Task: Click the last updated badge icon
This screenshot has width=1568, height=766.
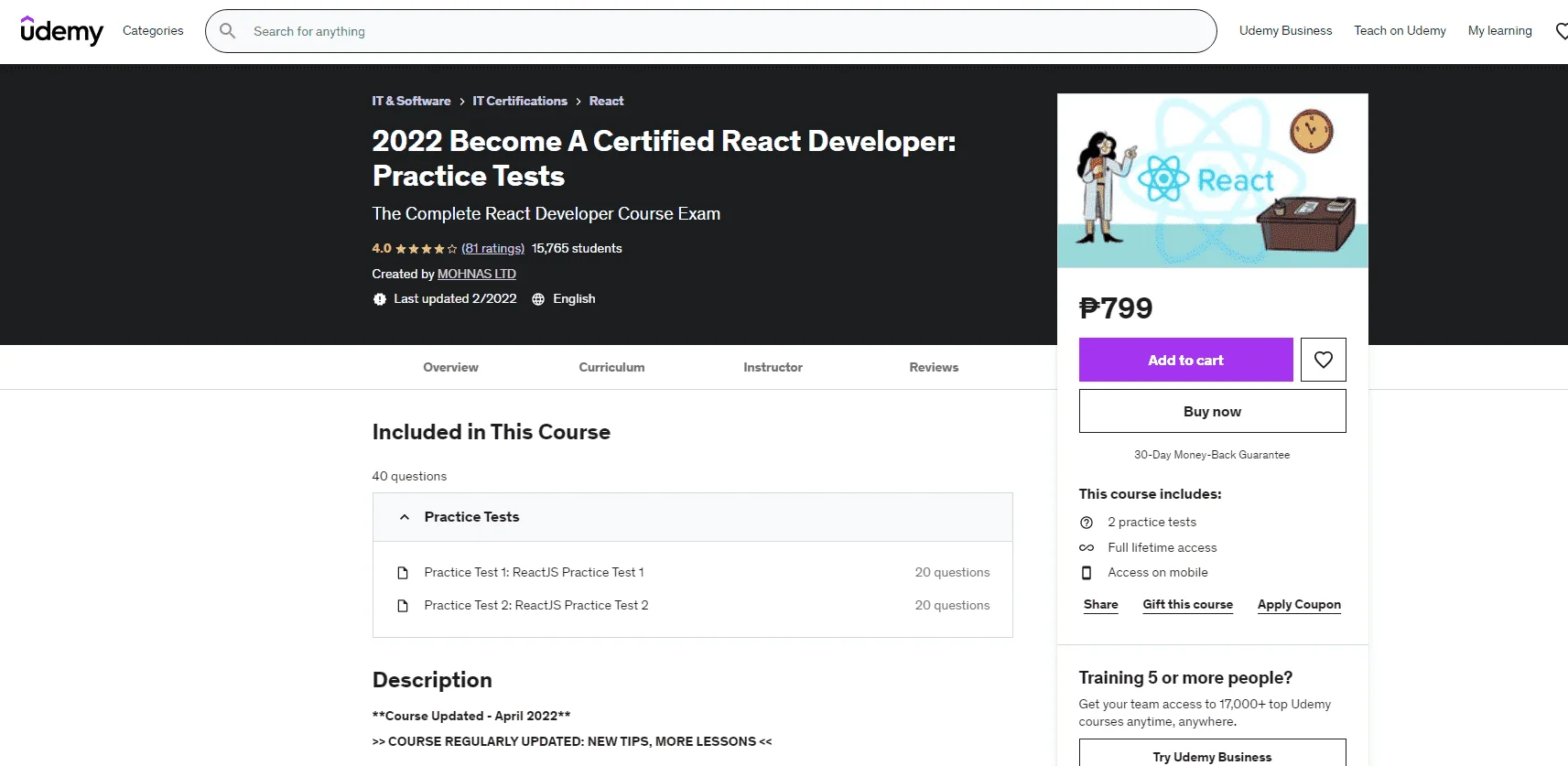Action: click(x=380, y=299)
